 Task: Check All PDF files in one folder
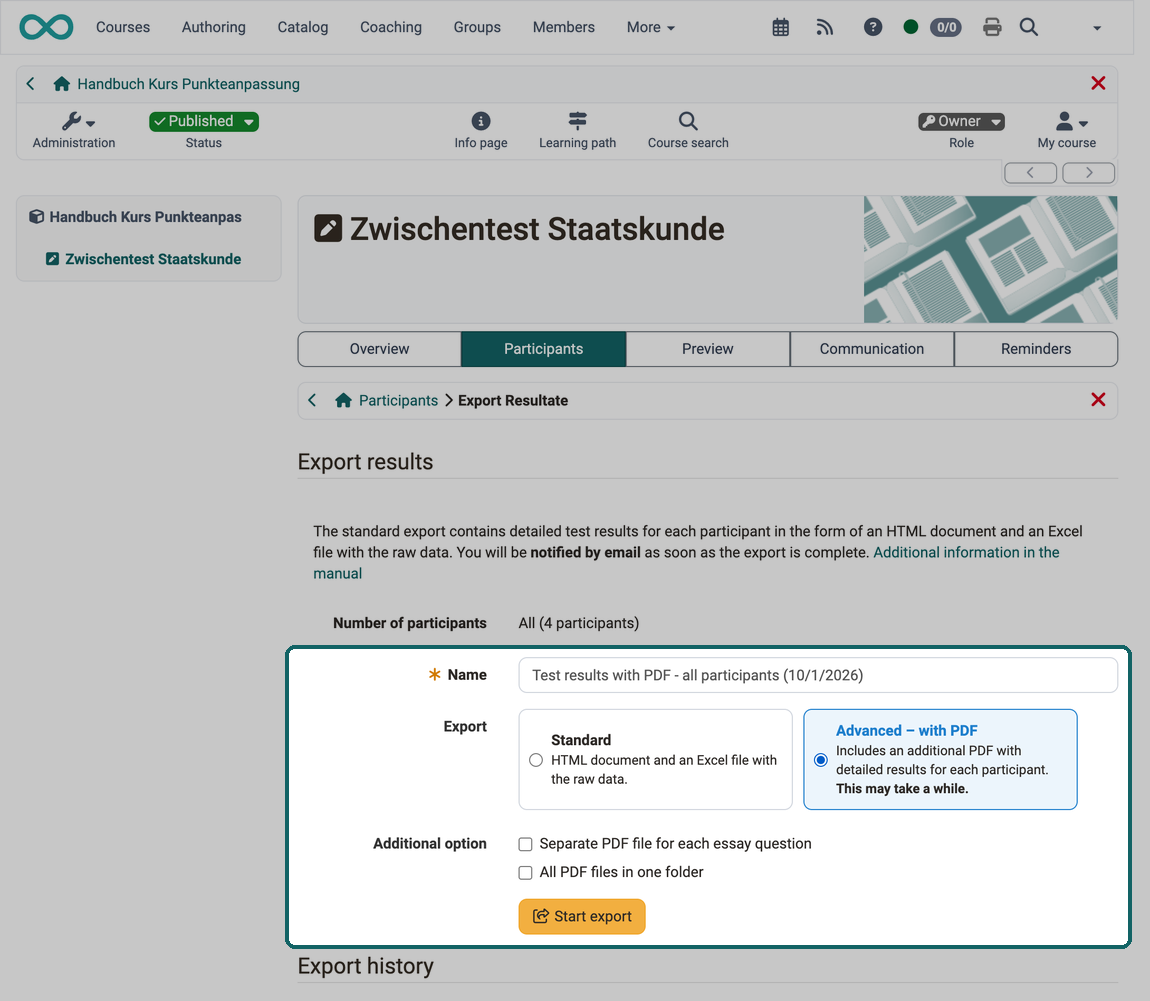(x=525, y=873)
